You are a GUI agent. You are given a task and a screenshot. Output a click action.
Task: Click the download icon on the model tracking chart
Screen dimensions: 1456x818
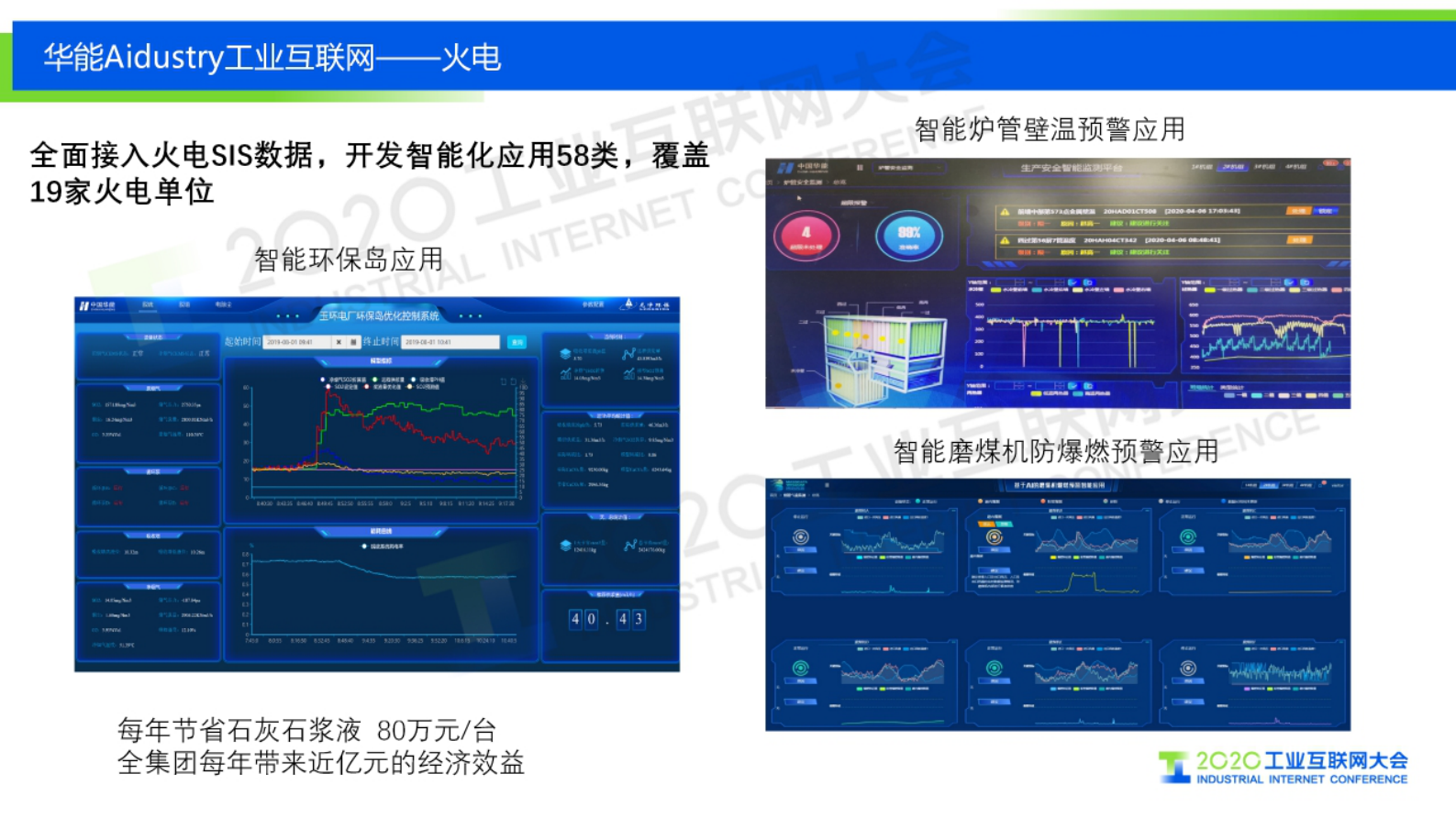tap(524, 381)
